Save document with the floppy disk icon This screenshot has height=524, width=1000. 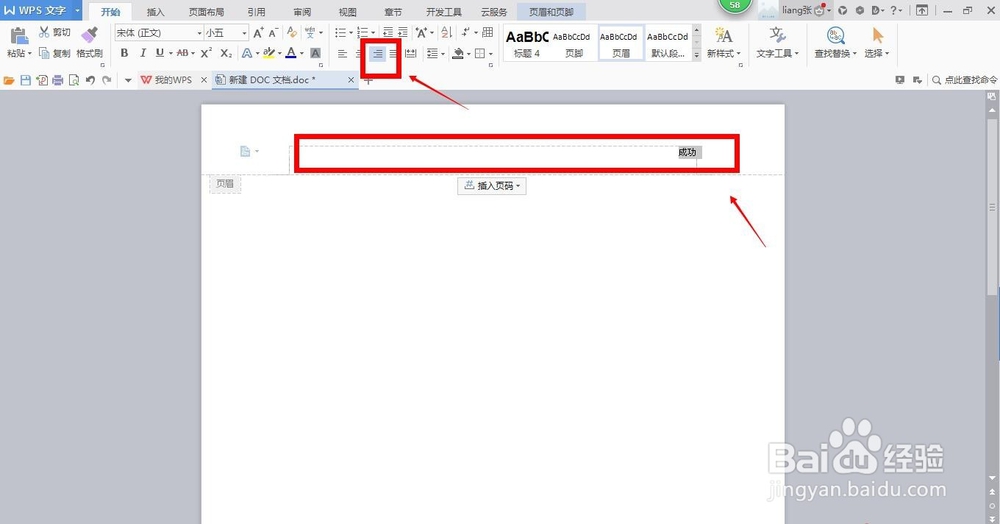click(x=26, y=80)
